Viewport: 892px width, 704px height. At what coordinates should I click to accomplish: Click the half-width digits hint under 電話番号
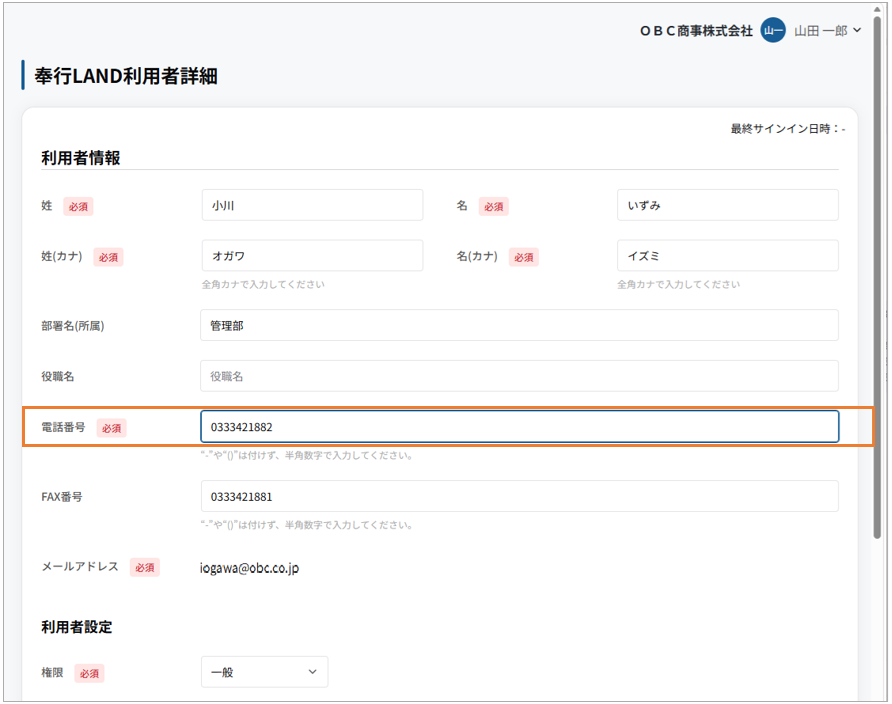(307, 455)
